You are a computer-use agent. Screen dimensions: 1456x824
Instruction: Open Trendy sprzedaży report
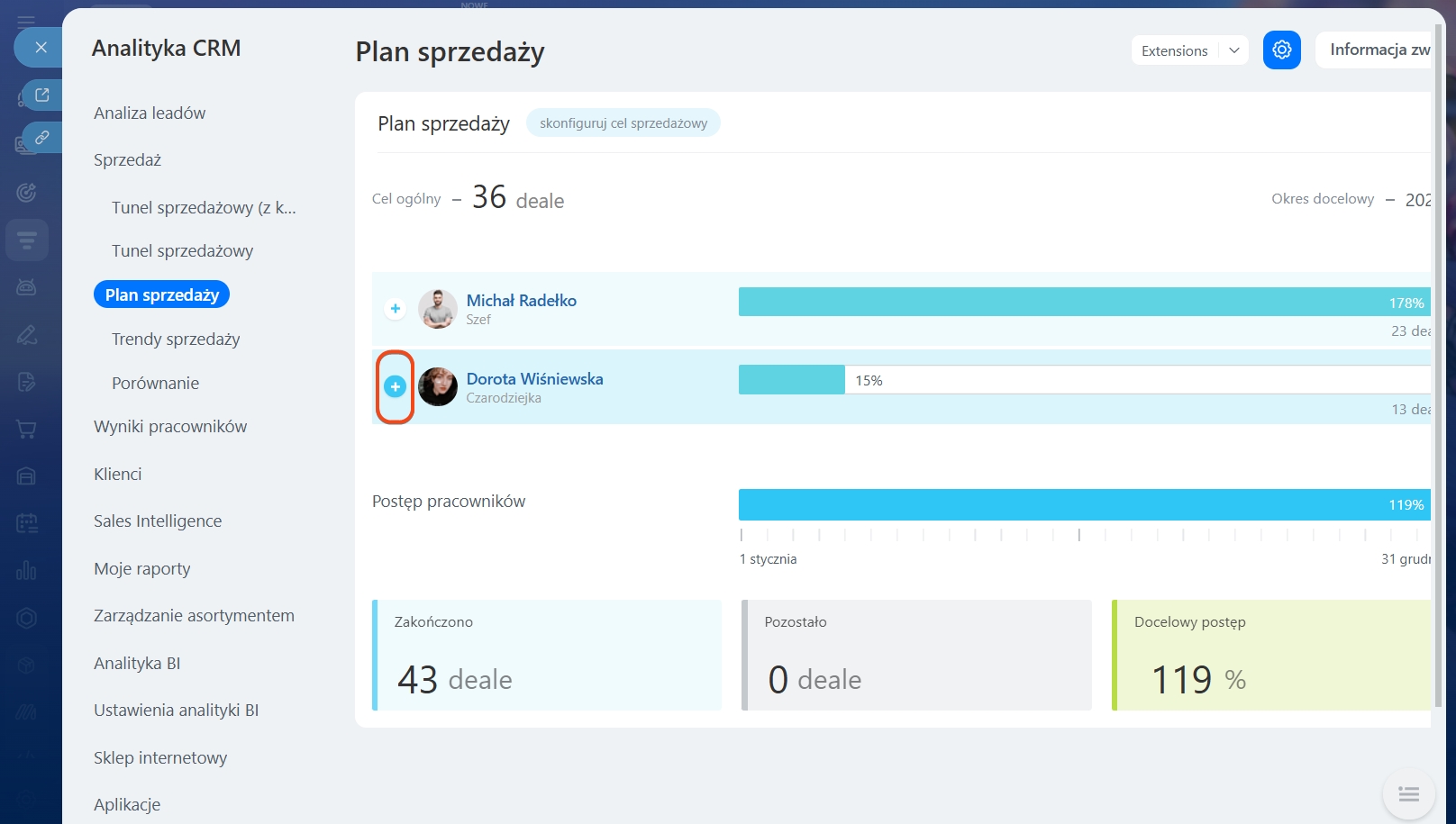[x=176, y=340]
